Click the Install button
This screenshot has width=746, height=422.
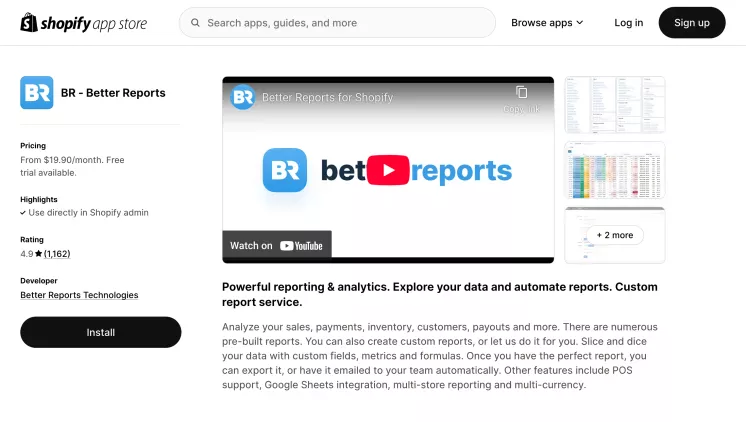101,332
